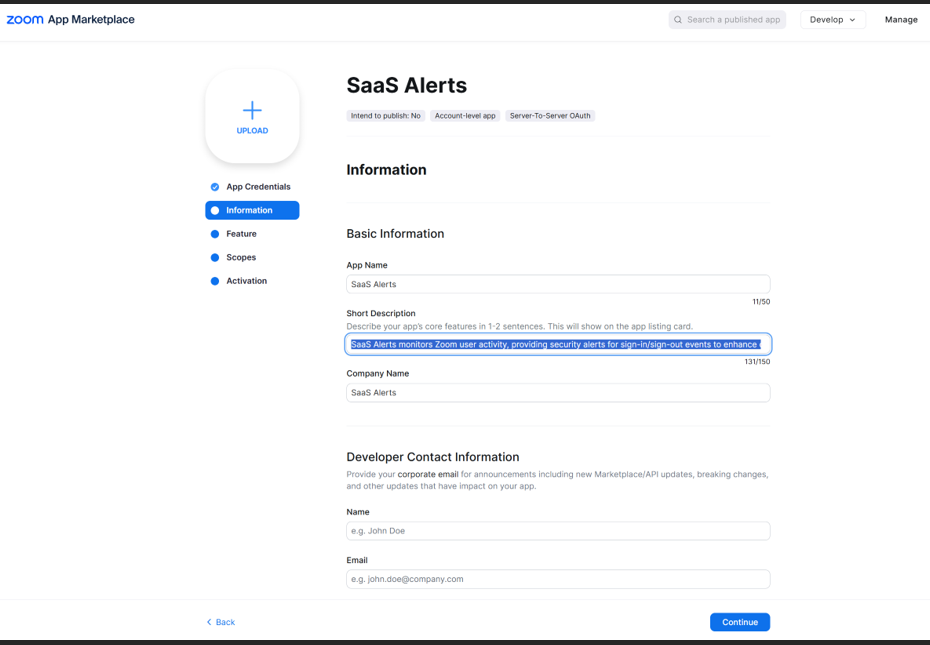930x645 pixels.
Task: Click the developer Email input field
Action: 558,579
